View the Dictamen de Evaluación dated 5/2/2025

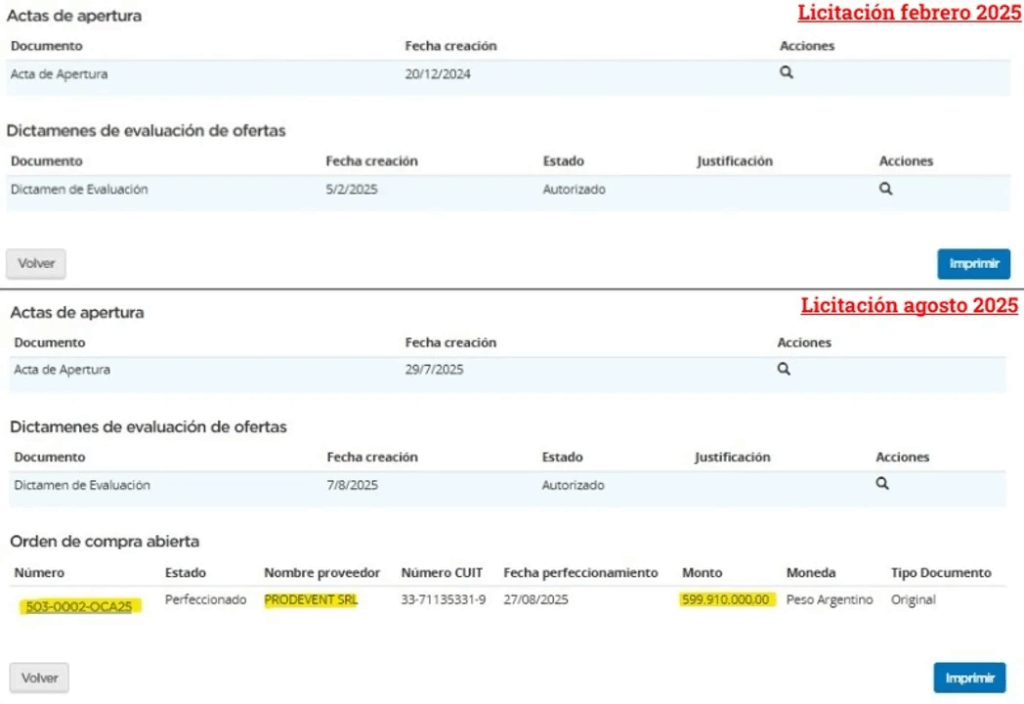[885, 189]
